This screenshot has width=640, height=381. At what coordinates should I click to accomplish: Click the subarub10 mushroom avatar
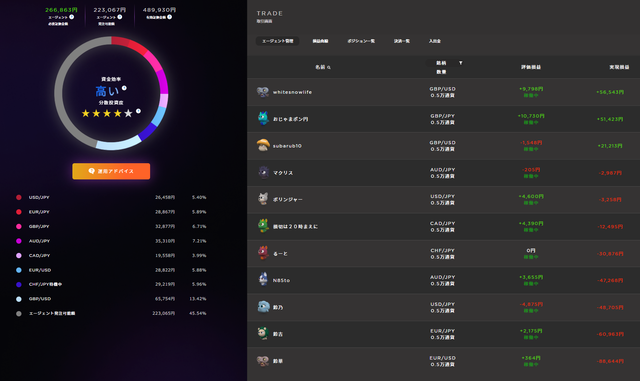[263, 145]
